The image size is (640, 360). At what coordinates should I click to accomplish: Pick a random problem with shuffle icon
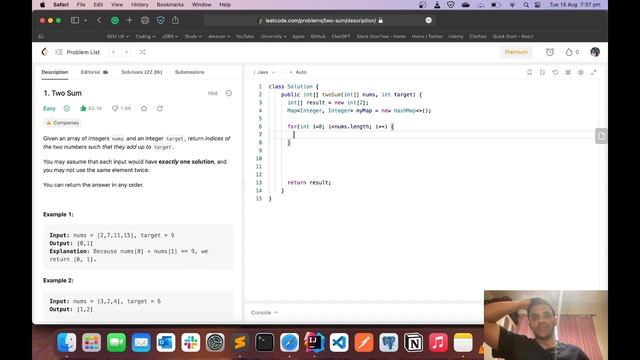click(142, 52)
